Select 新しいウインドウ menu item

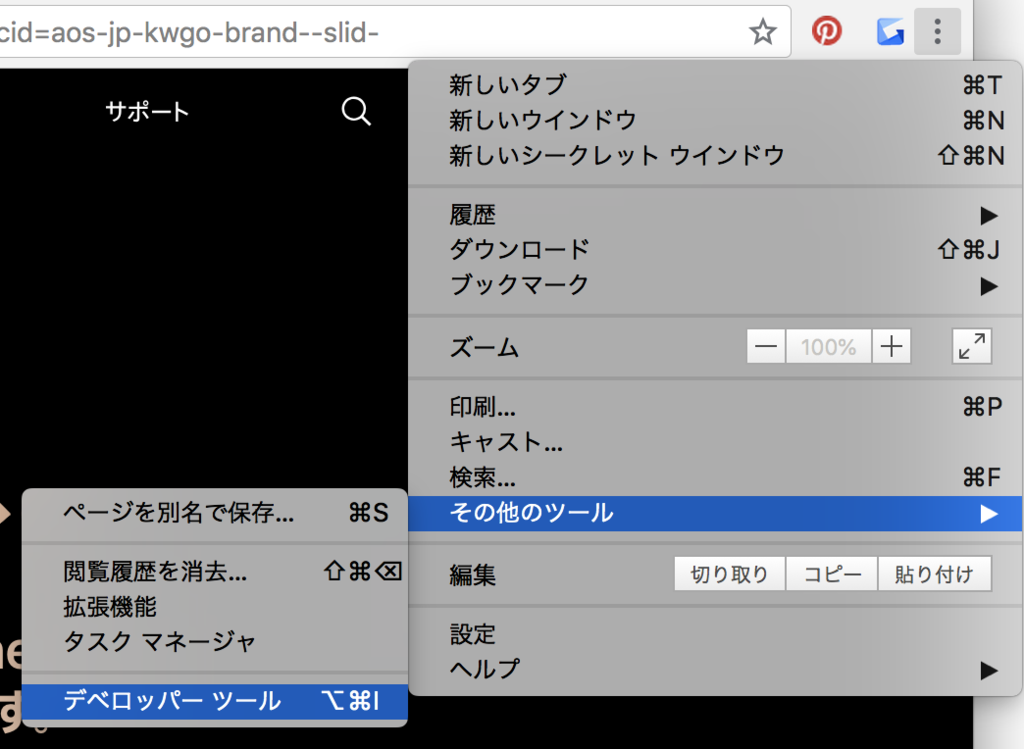click(x=715, y=120)
